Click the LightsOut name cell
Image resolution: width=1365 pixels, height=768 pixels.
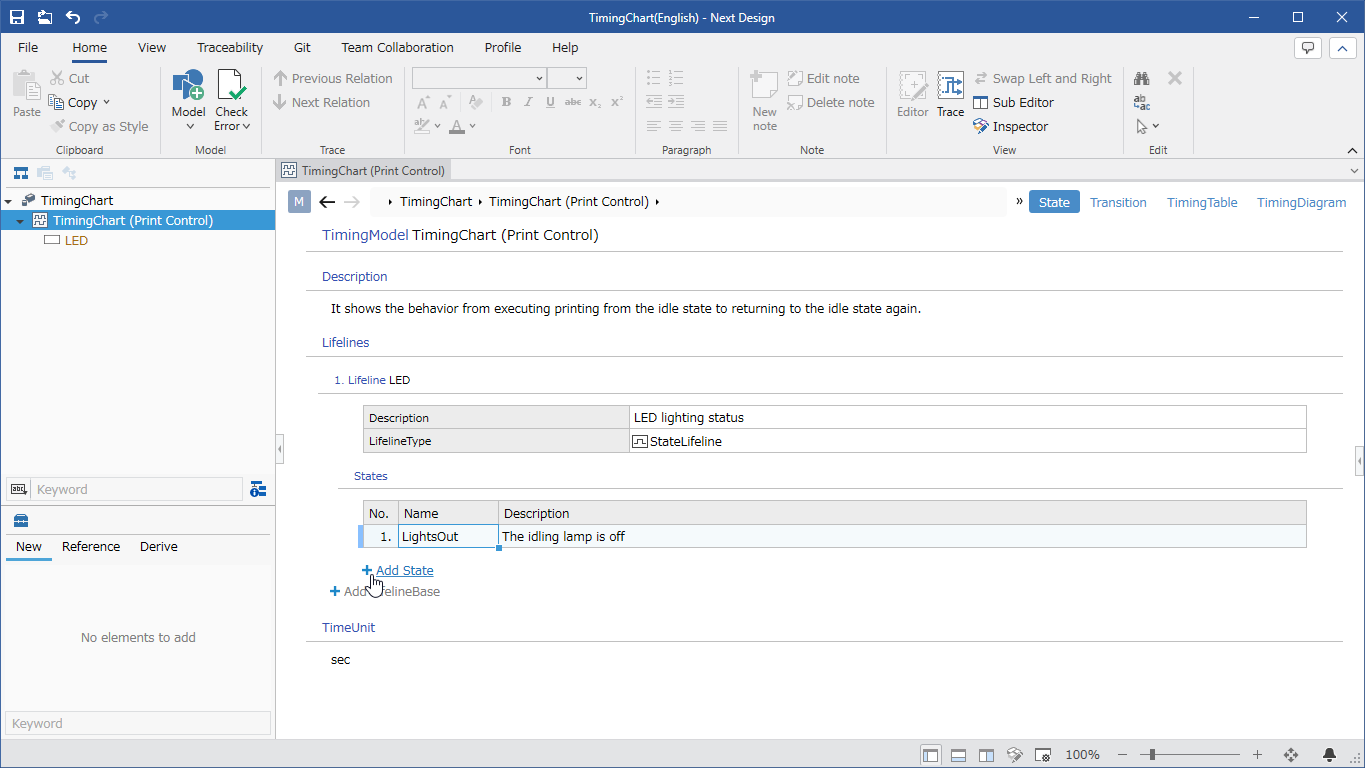point(448,536)
